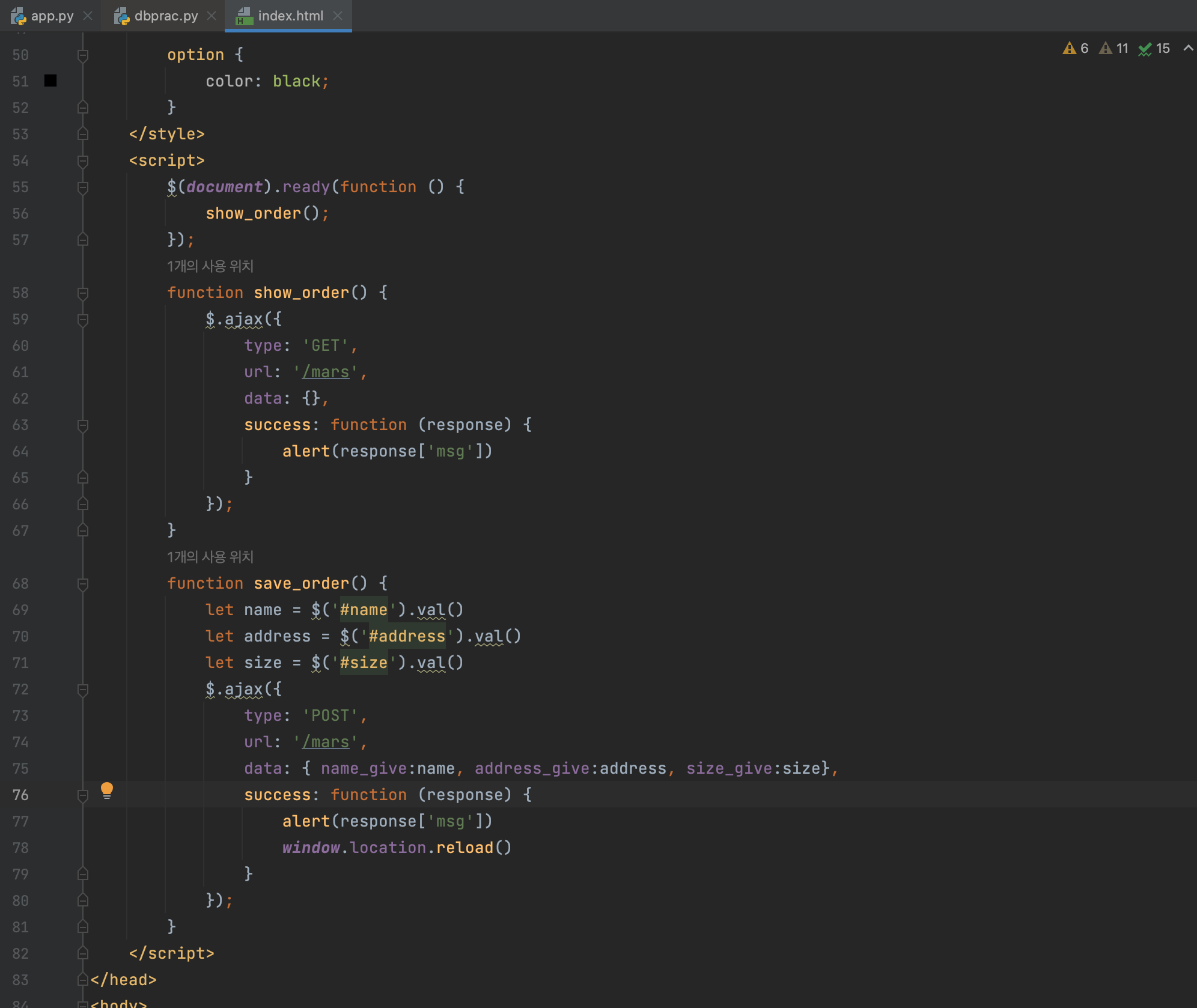Show usages hint above show_order function
This screenshot has height=1008, width=1197.
[x=210, y=266]
